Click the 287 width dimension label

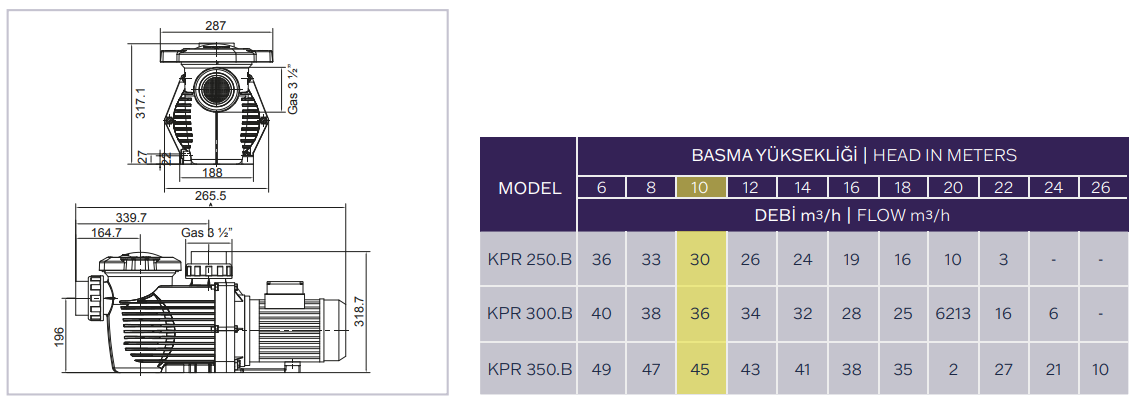(x=216, y=25)
